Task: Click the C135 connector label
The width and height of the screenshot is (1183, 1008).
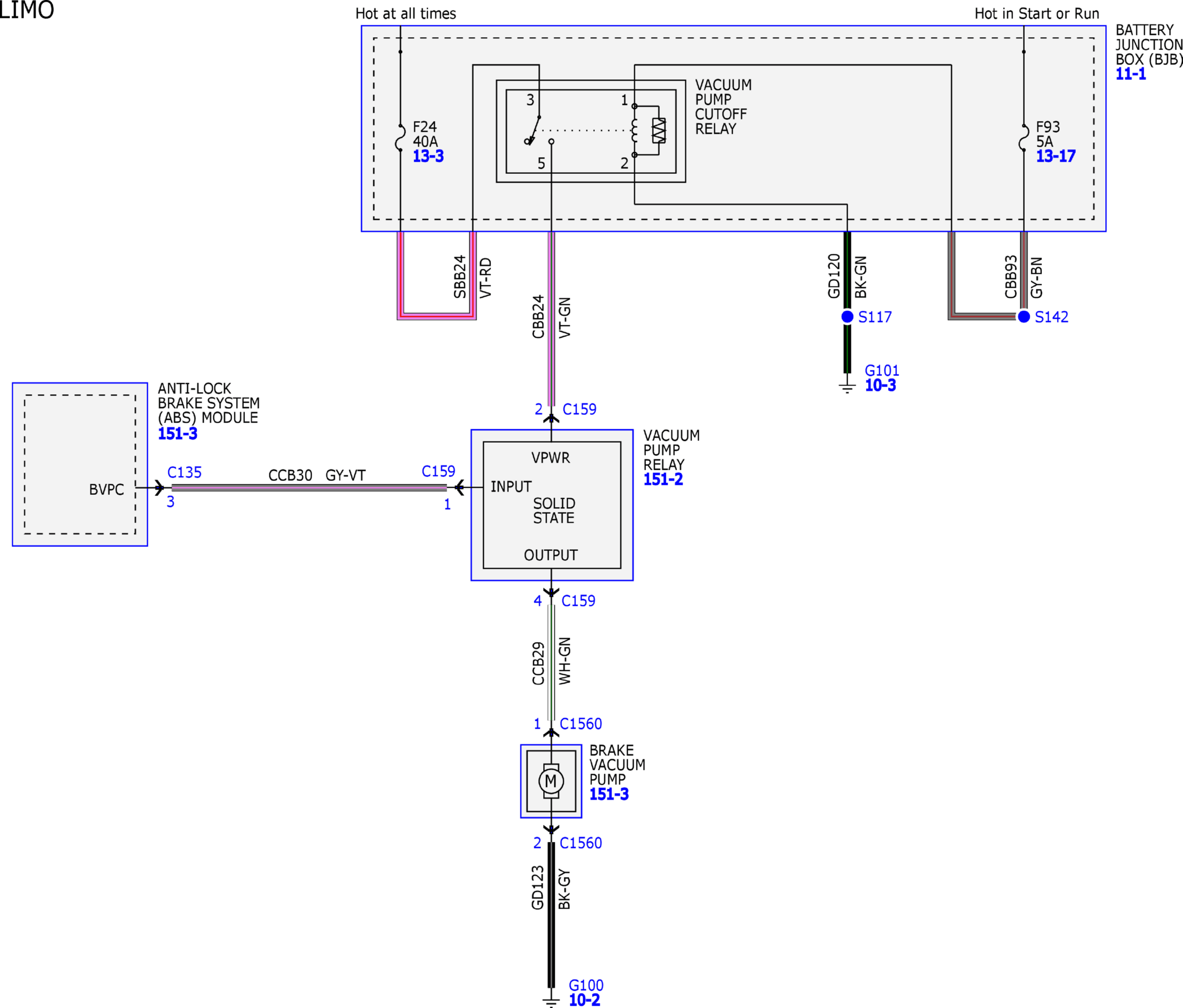Action: point(184,473)
